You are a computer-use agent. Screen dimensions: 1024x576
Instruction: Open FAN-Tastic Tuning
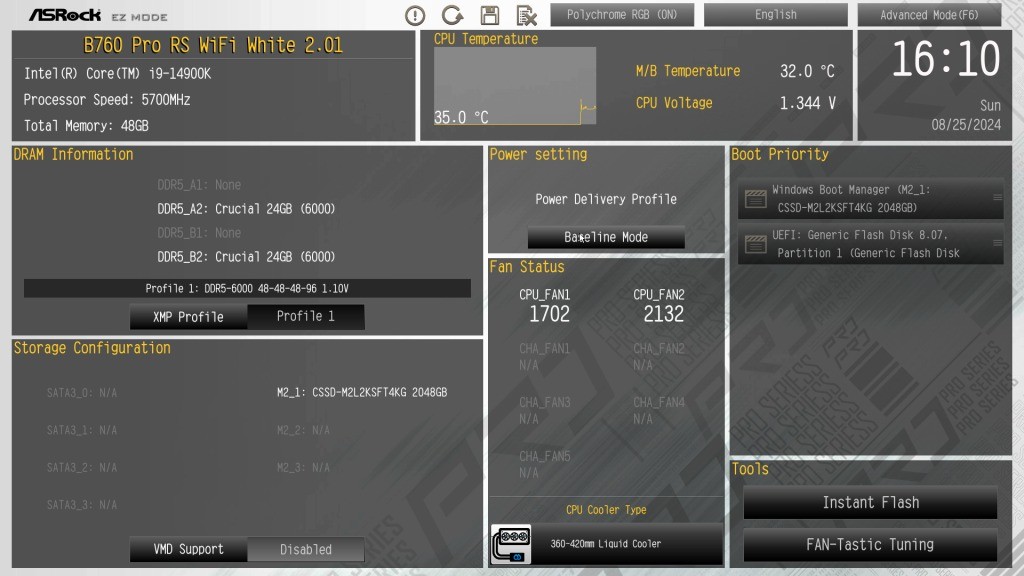coord(870,544)
